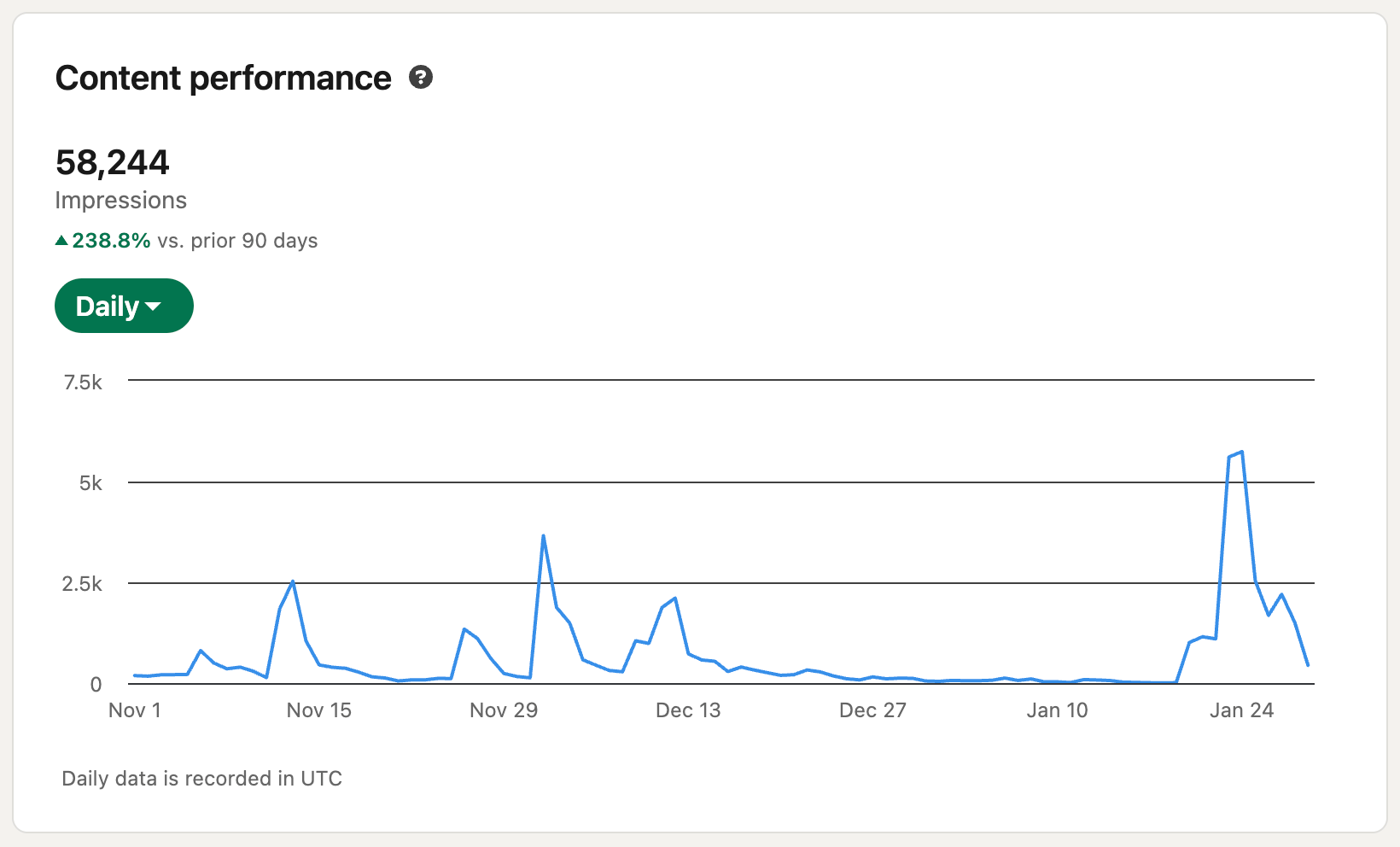The height and width of the screenshot is (847, 1400).
Task: Click the Nov 1 x-axis label
Action: click(135, 710)
